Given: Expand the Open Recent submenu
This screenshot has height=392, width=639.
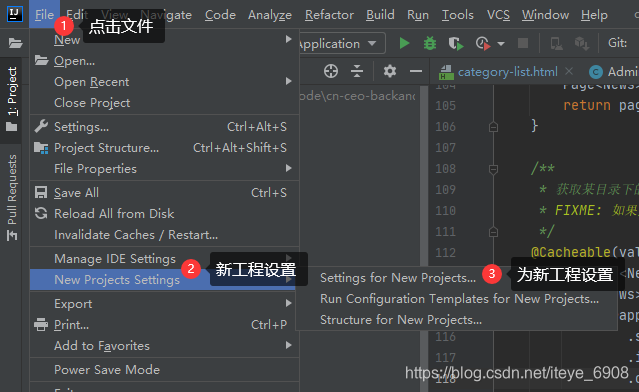Looking at the screenshot, I should point(164,81).
